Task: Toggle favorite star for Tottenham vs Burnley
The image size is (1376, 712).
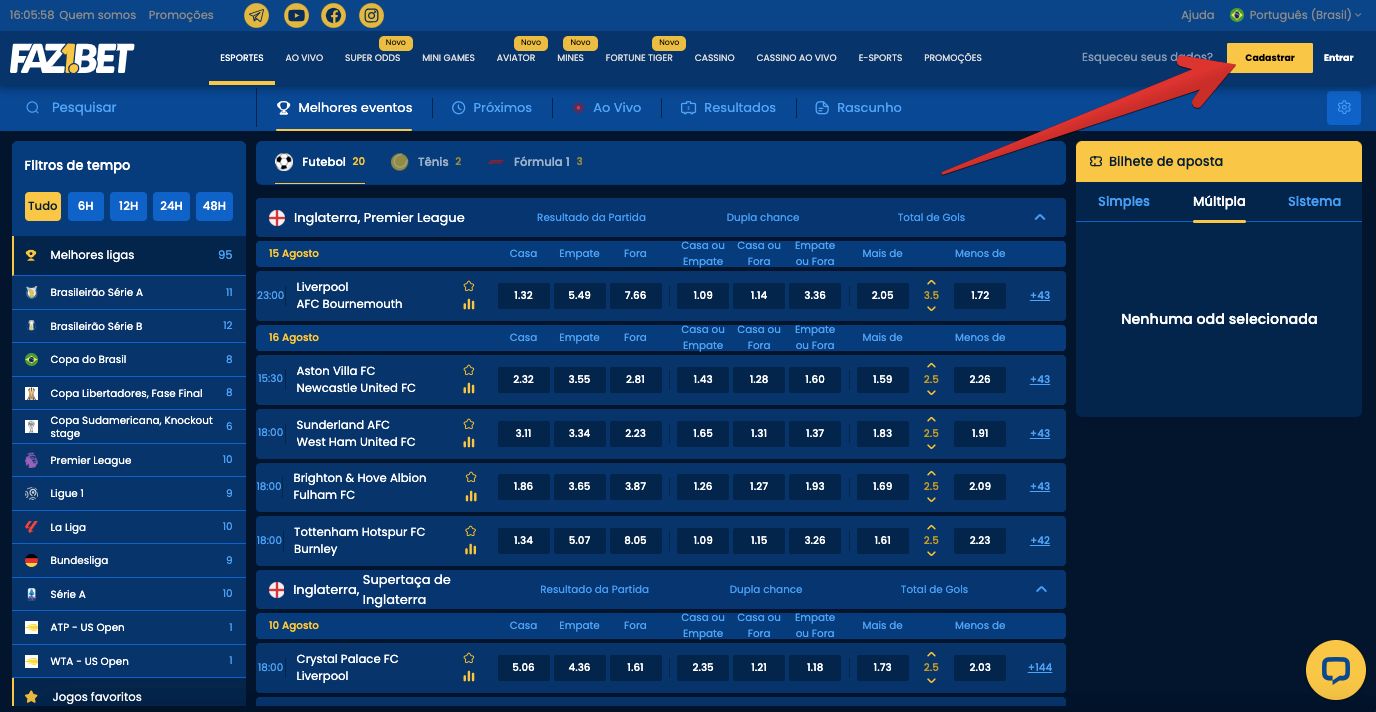Action: 470,531
